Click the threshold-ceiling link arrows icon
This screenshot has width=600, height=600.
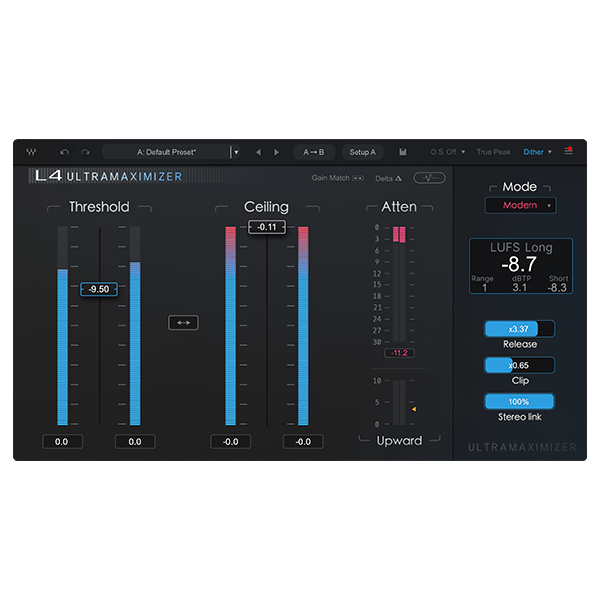[183, 322]
